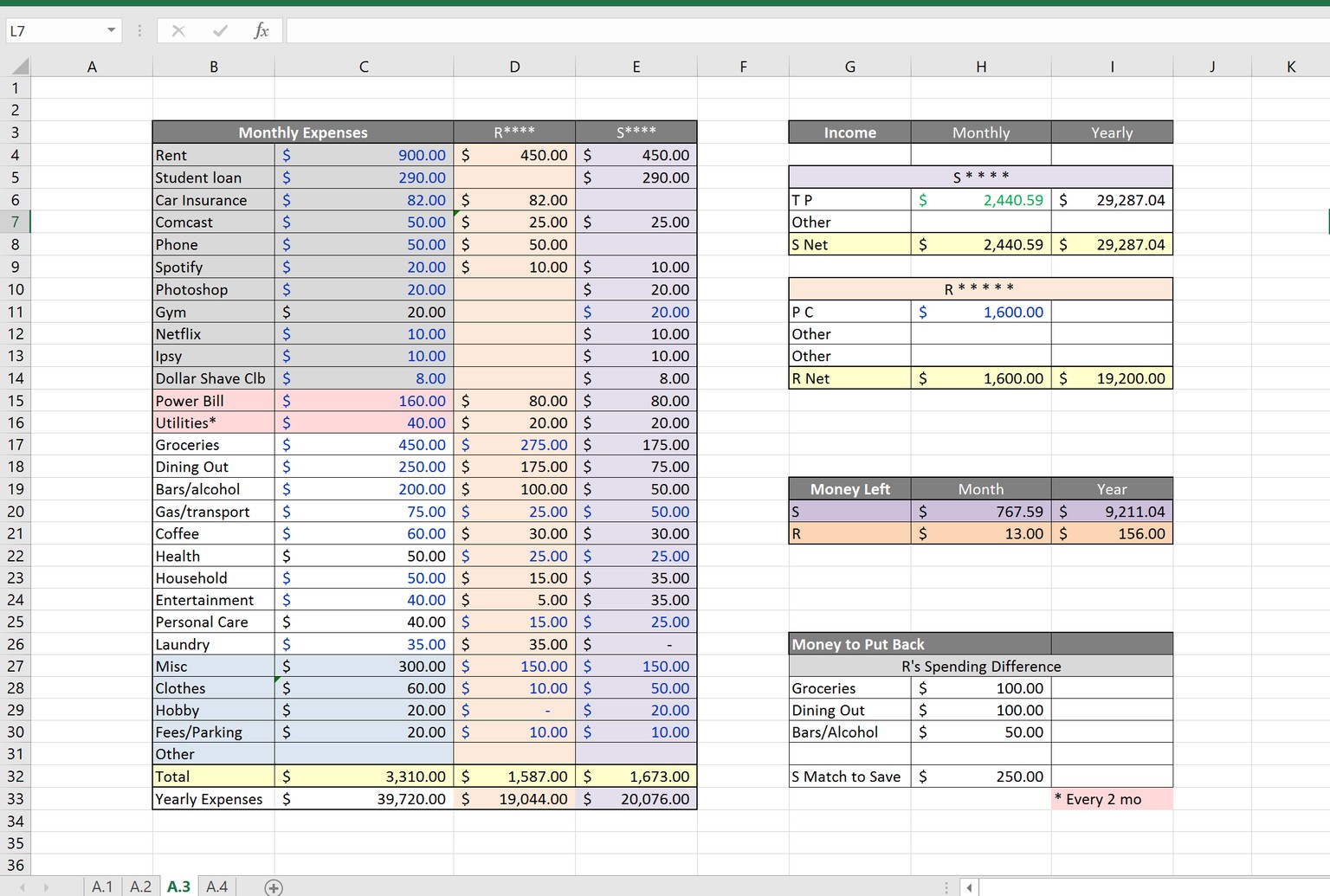
Task: Click the 250.00 match value
Action: [981, 777]
